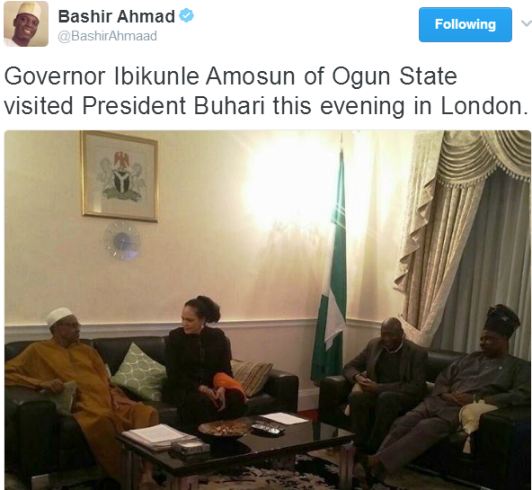
Task: Toggle the Following button
Action: 465,24
